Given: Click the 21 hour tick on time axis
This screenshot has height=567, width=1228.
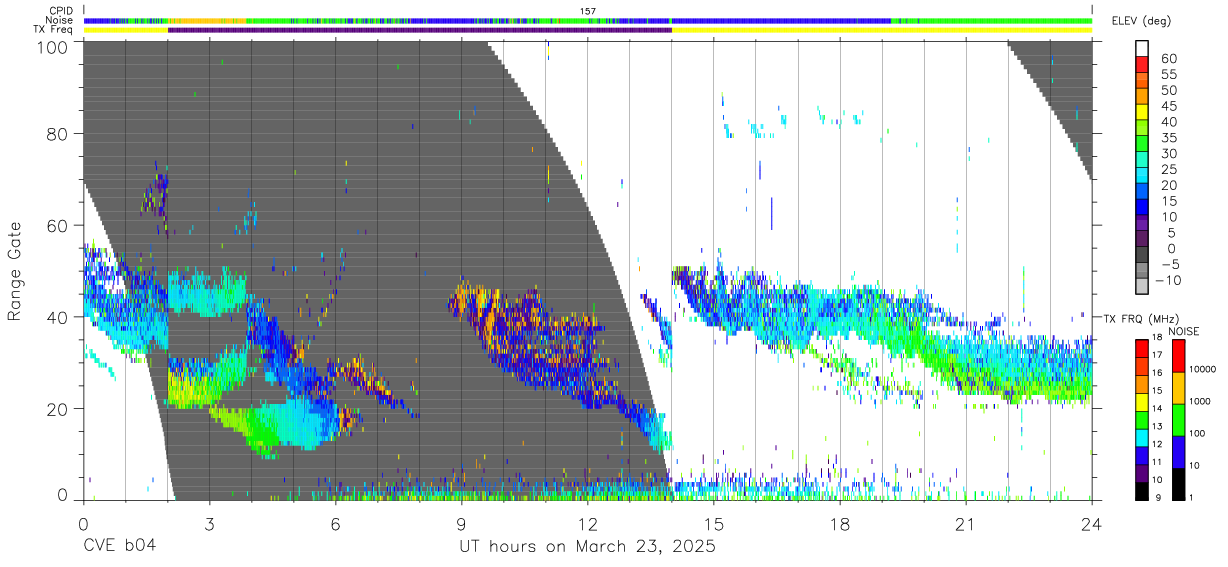Looking at the screenshot, I should coord(966,523).
